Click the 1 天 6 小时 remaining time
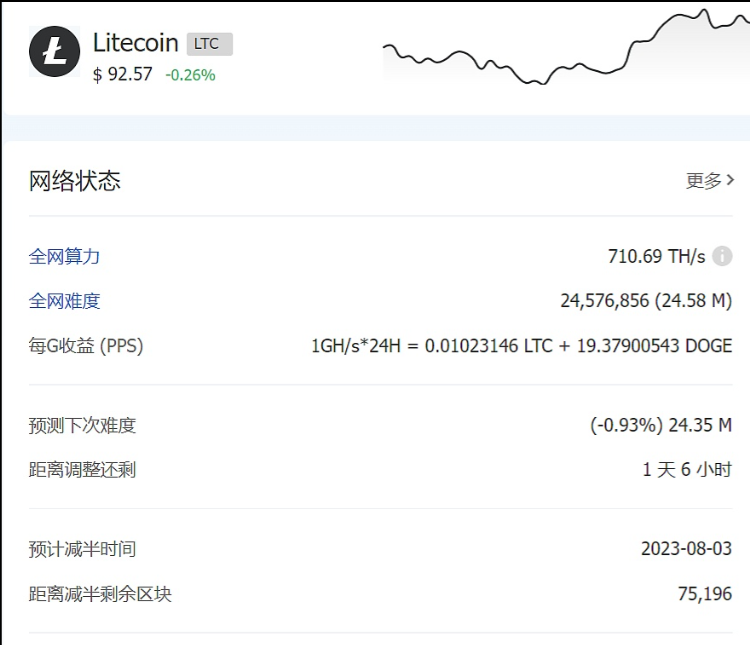 tap(687, 469)
